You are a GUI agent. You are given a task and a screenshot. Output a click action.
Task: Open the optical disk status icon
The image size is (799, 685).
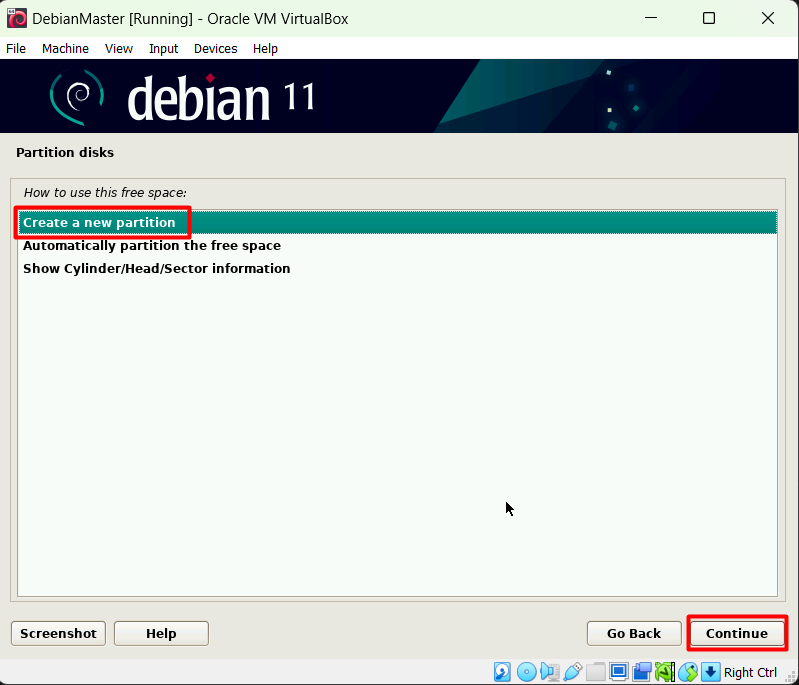tap(526, 672)
